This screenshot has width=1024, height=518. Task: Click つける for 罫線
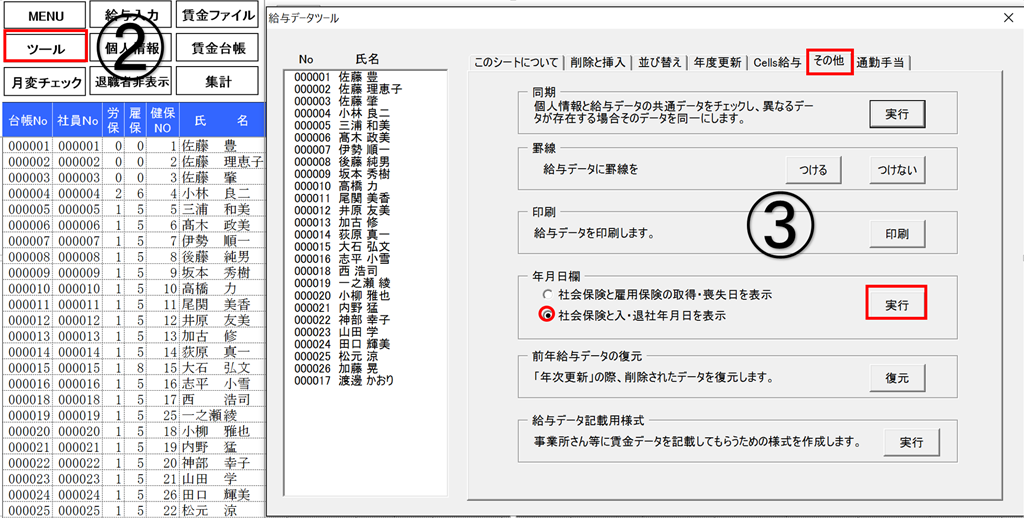(x=813, y=170)
